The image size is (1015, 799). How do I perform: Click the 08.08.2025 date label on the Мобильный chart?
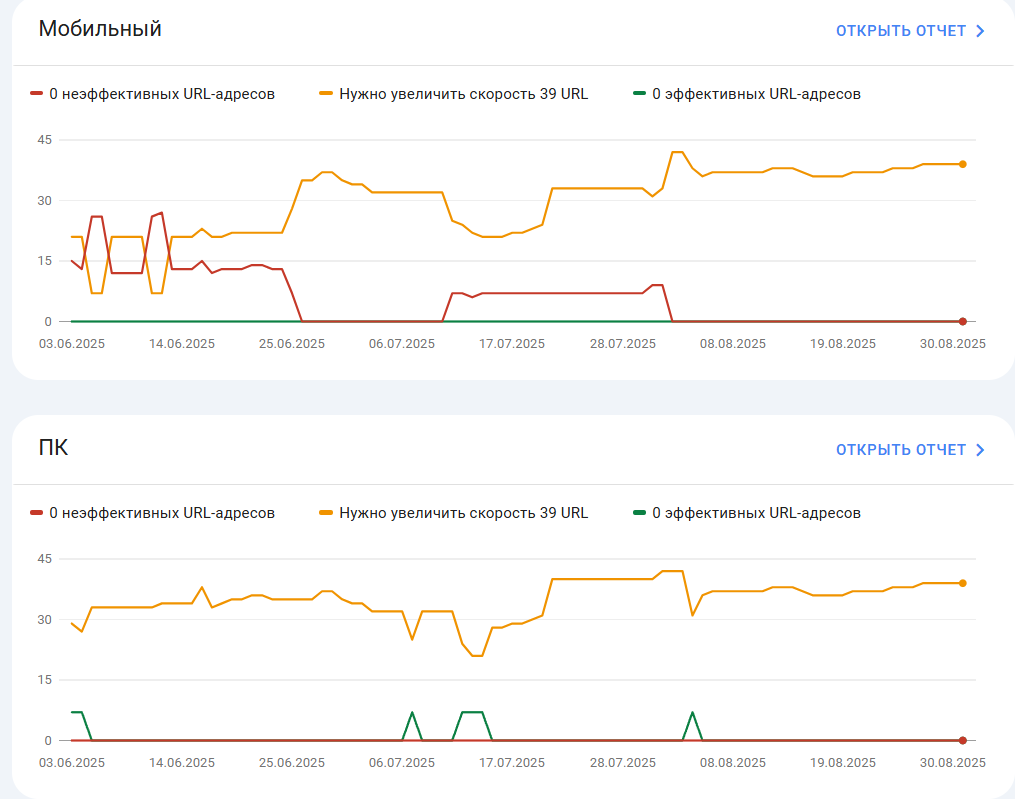tap(733, 344)
